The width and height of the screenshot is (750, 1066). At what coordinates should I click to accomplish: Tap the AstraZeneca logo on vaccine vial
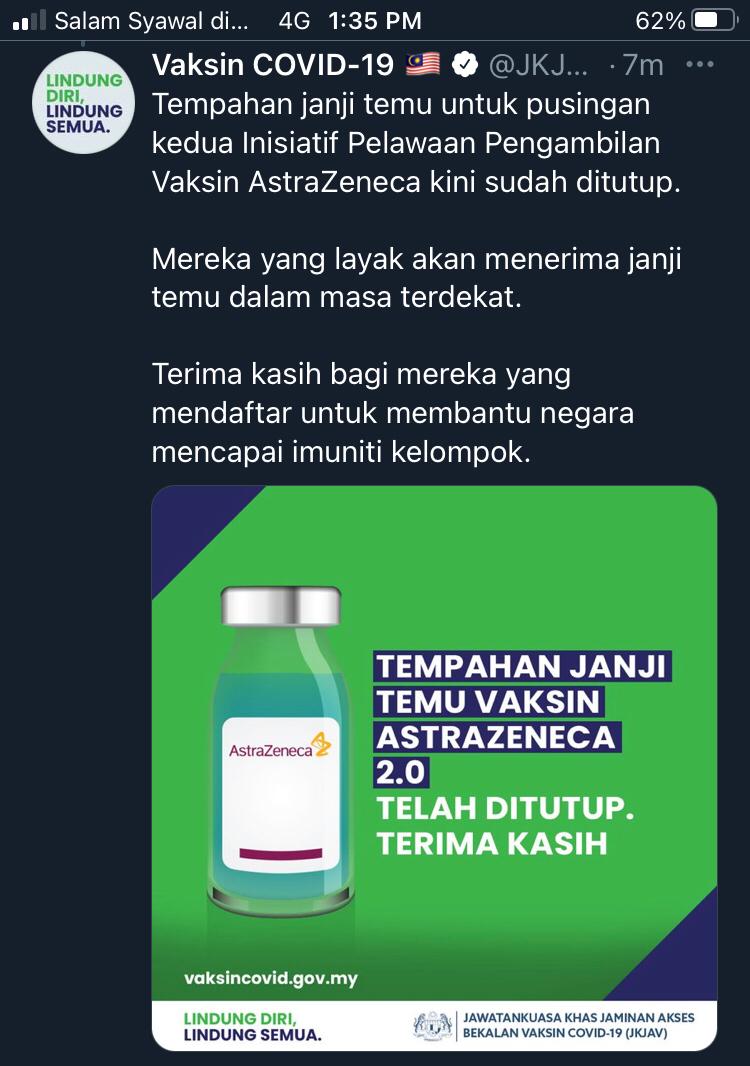(x=280, y=747)
